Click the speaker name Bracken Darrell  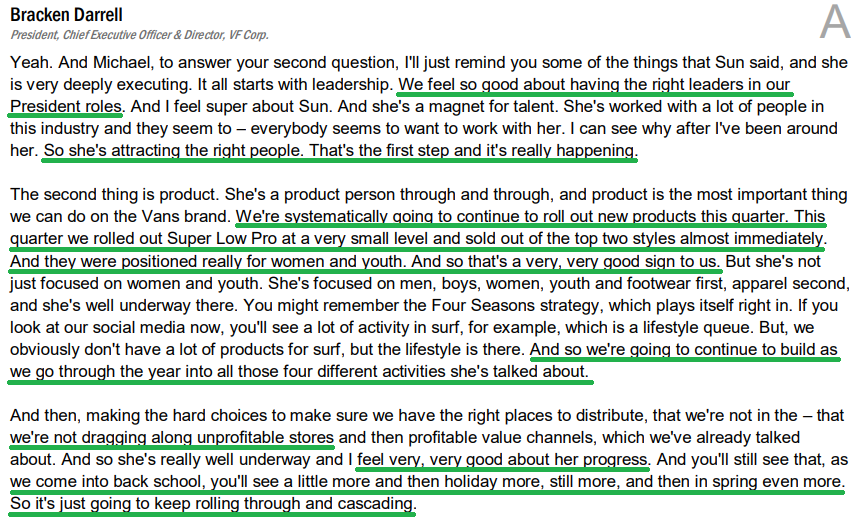(x=66, y=15)
